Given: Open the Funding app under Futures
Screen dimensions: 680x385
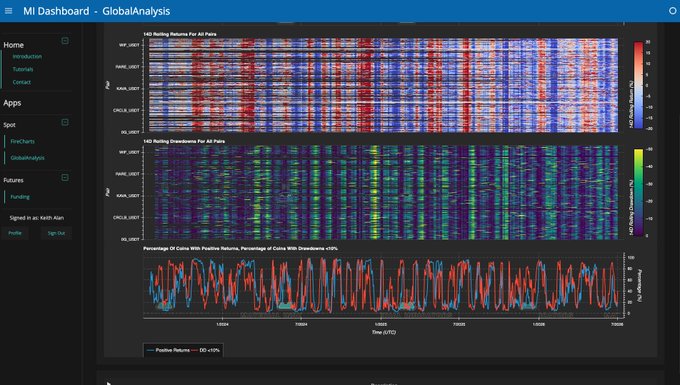Looking at the screenshot, I should pos(20,197).
